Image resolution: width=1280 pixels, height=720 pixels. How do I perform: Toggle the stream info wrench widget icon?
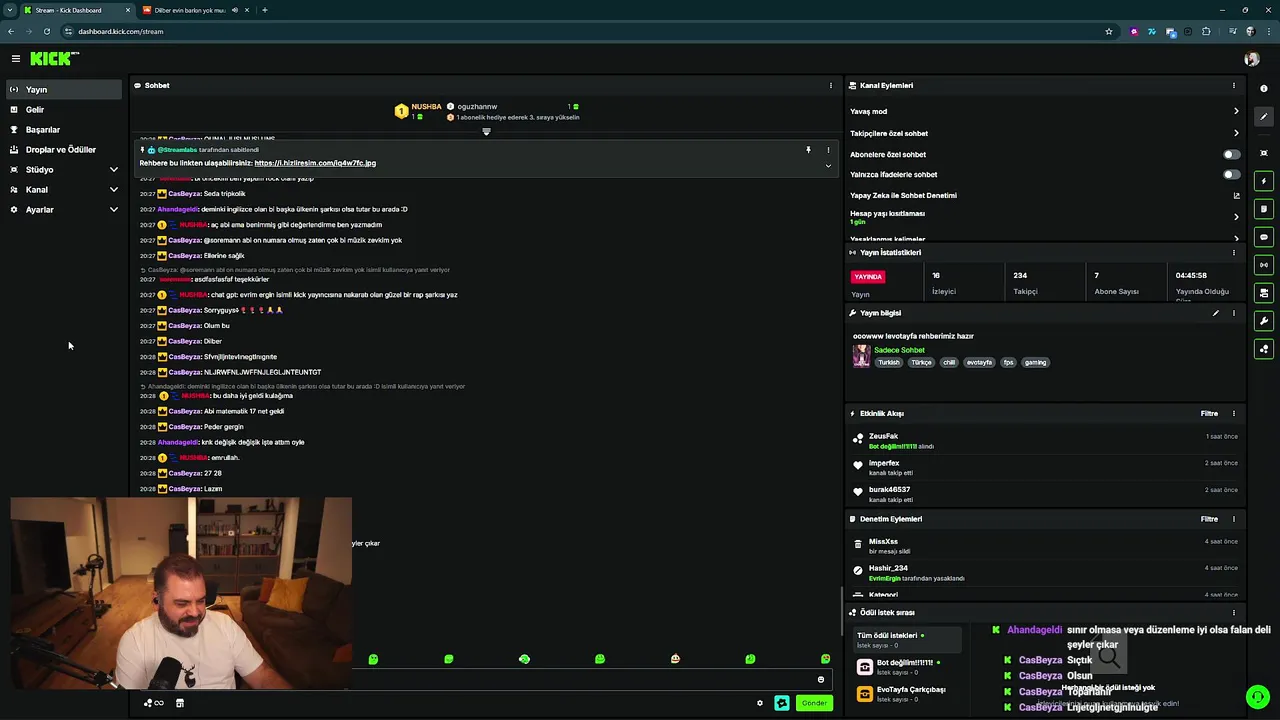1264,321
